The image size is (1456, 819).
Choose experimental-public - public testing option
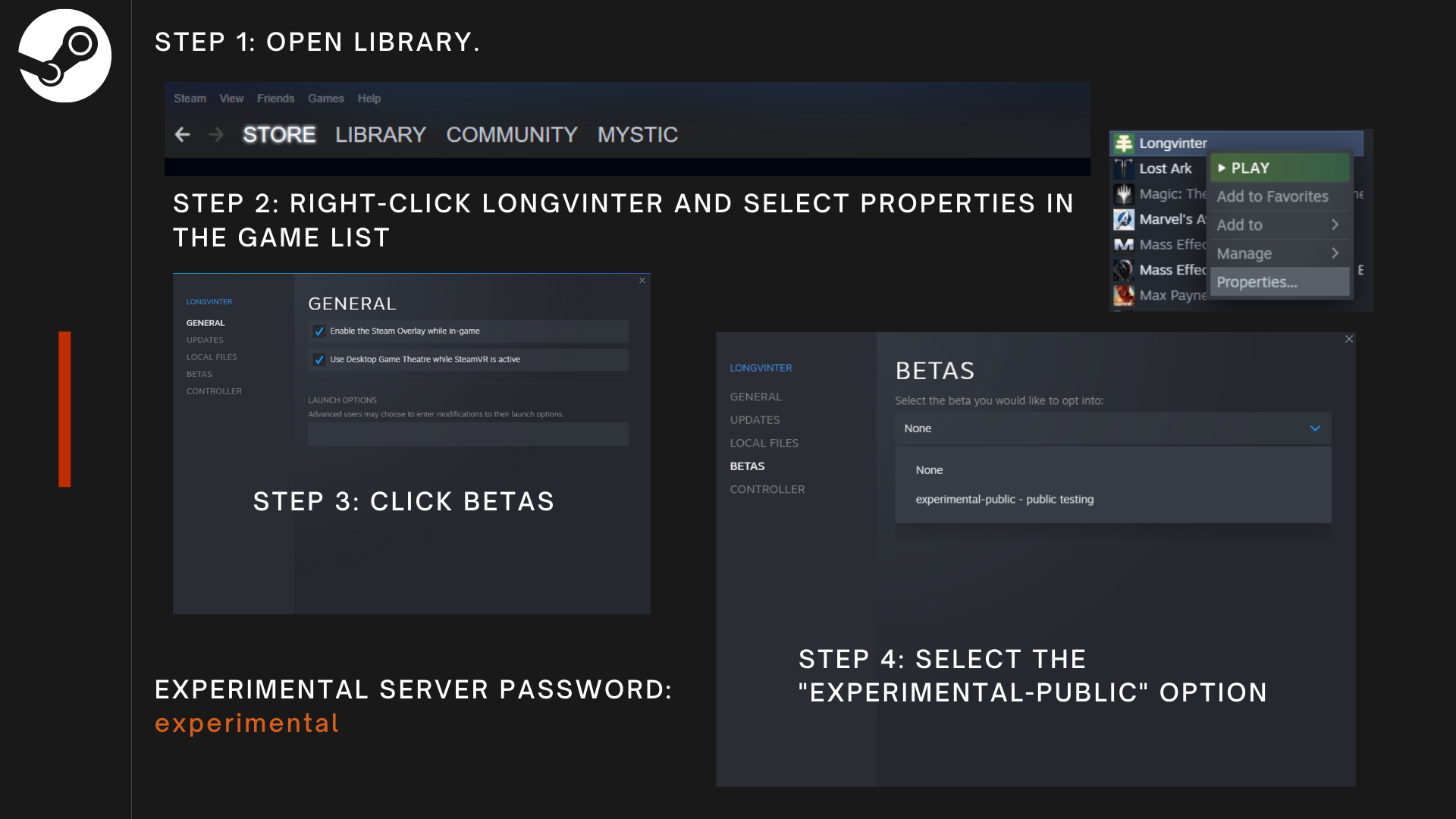pos(1004,499)
